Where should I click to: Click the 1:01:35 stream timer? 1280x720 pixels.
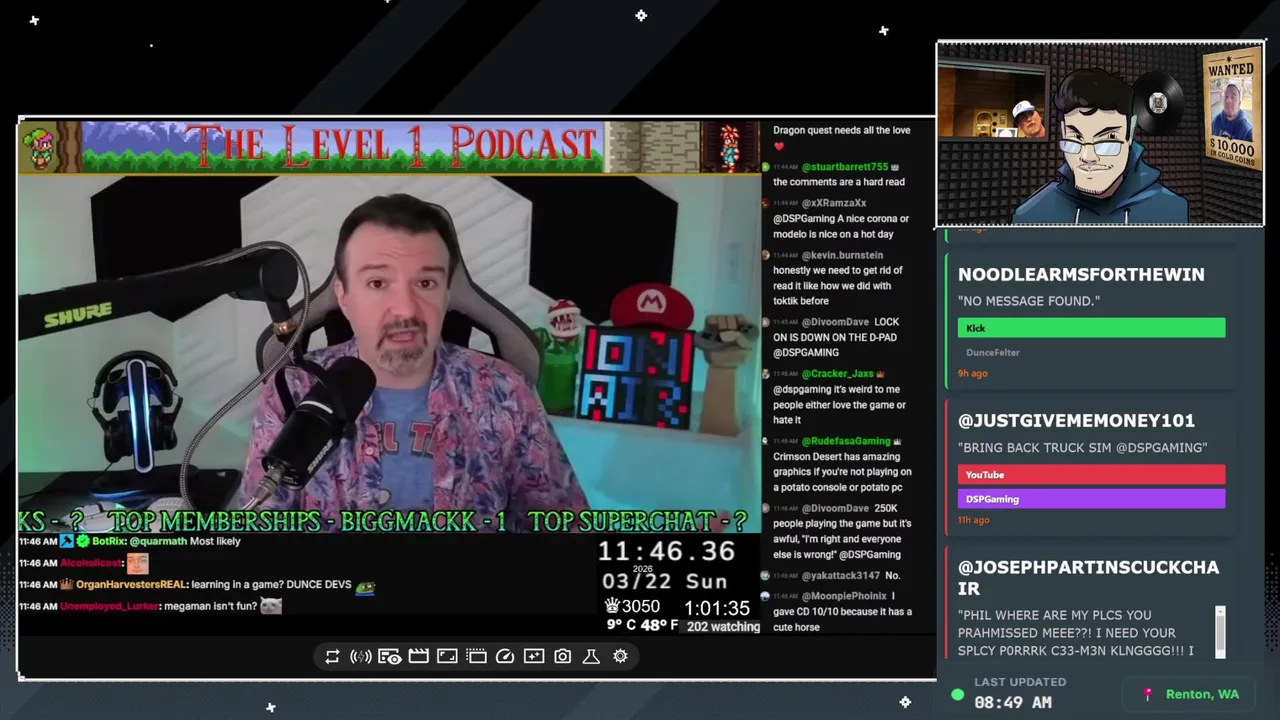coord(717,608)
